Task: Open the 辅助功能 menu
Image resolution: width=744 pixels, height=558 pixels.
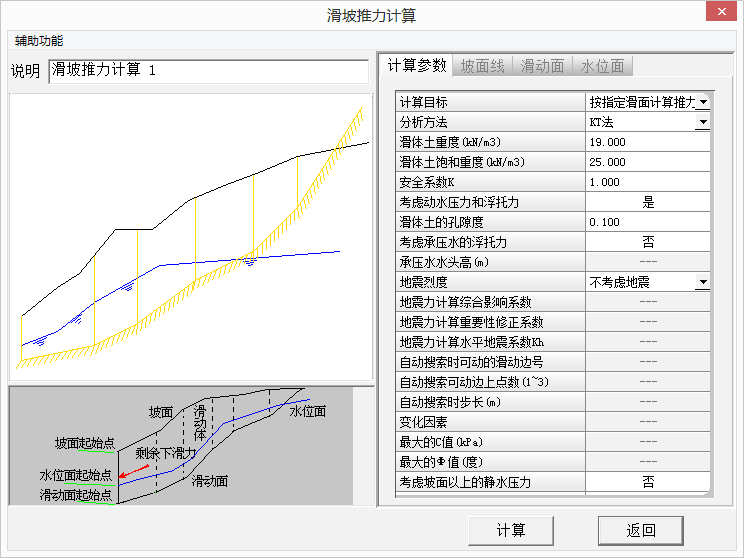Action: pos(39,41)
